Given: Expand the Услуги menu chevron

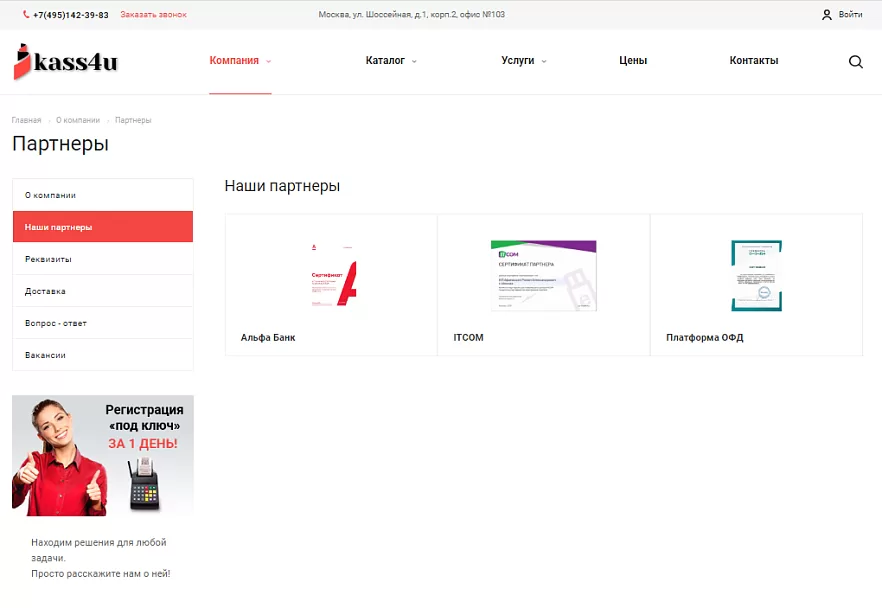Looking at the screenshot, I should click(x=544, y=61).
